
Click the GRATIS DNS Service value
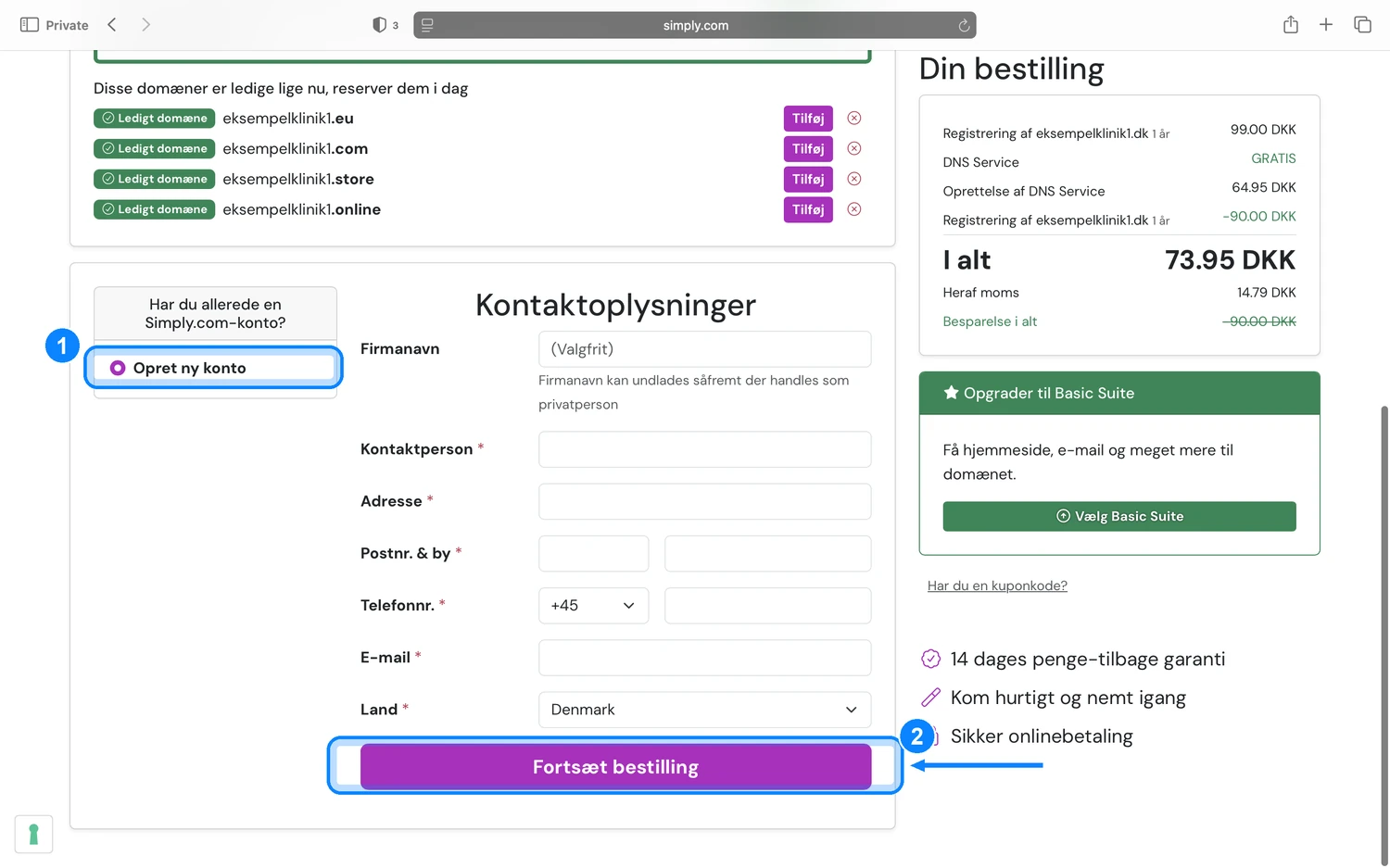click(1273, 158)
